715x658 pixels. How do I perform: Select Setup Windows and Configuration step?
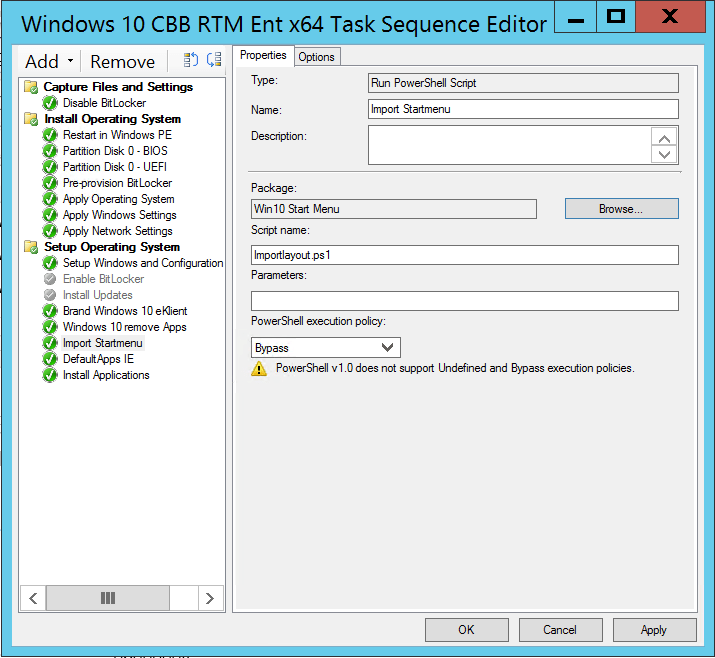click(143, 263)
